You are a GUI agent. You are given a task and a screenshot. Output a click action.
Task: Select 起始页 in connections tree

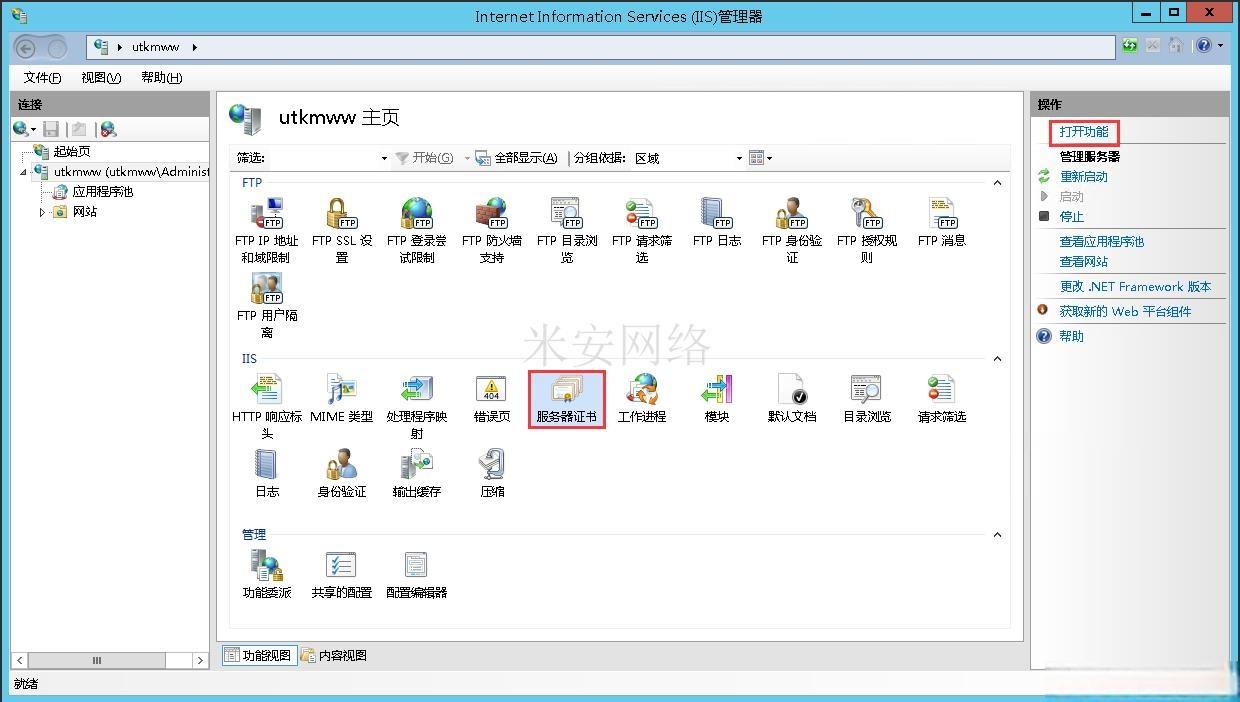click(72, 152)
